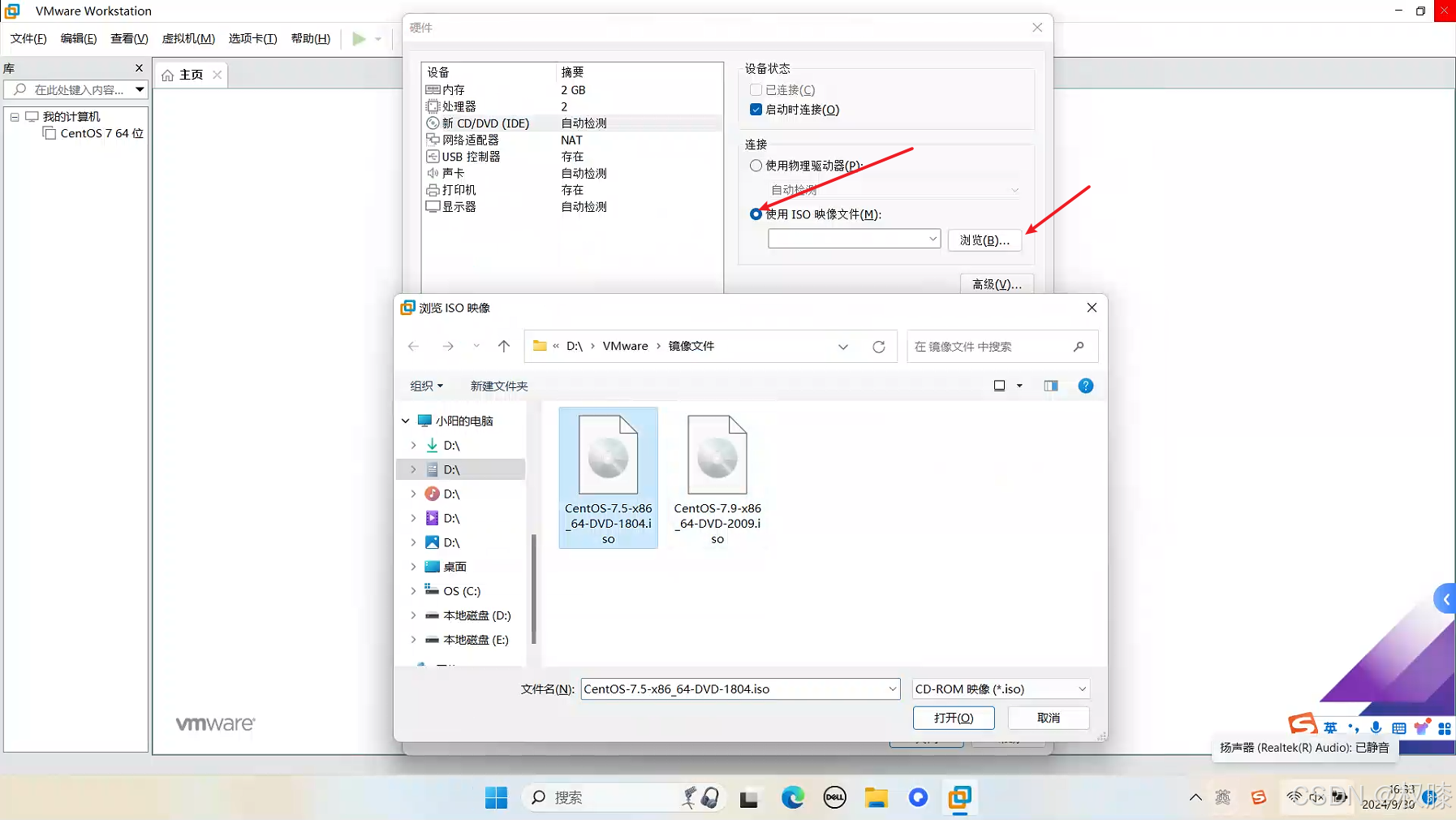Image resolution: width=1456 pixels, height=820 pixels.
Task: Toggle the preview pane icon in the file dialog
Action: pos(1051,386)
